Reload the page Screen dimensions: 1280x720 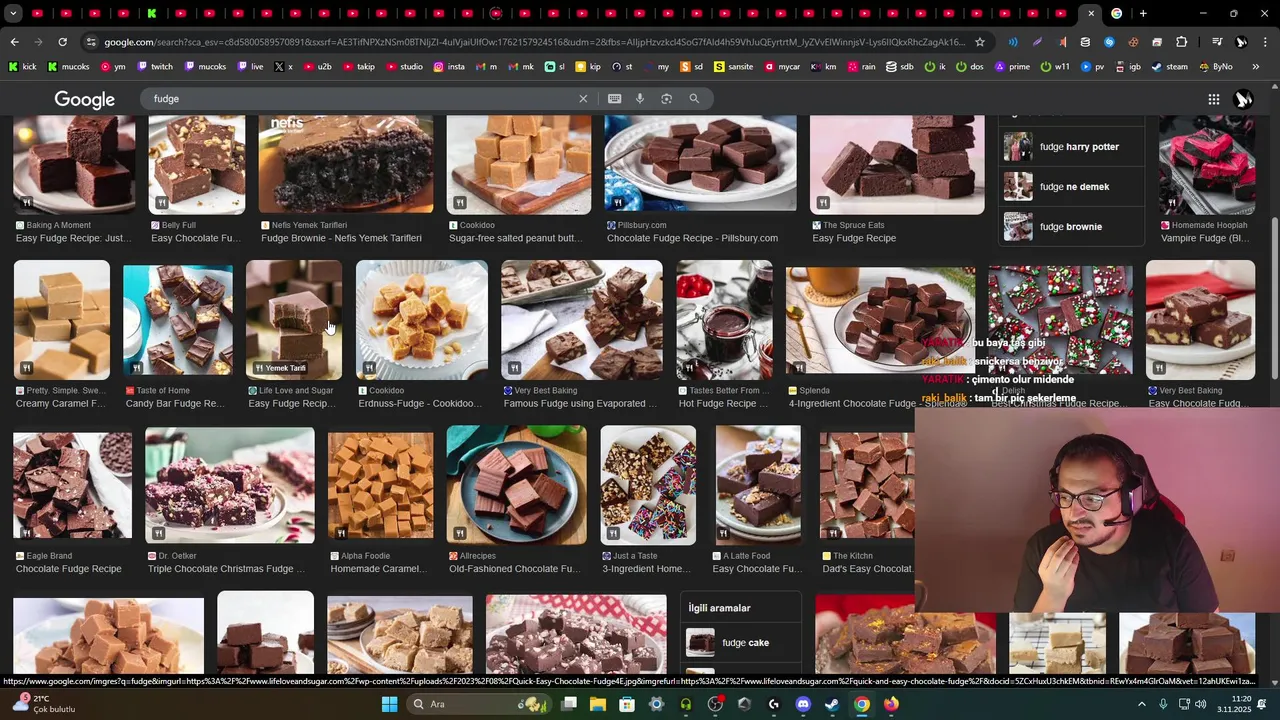click(x=62, y=42)
